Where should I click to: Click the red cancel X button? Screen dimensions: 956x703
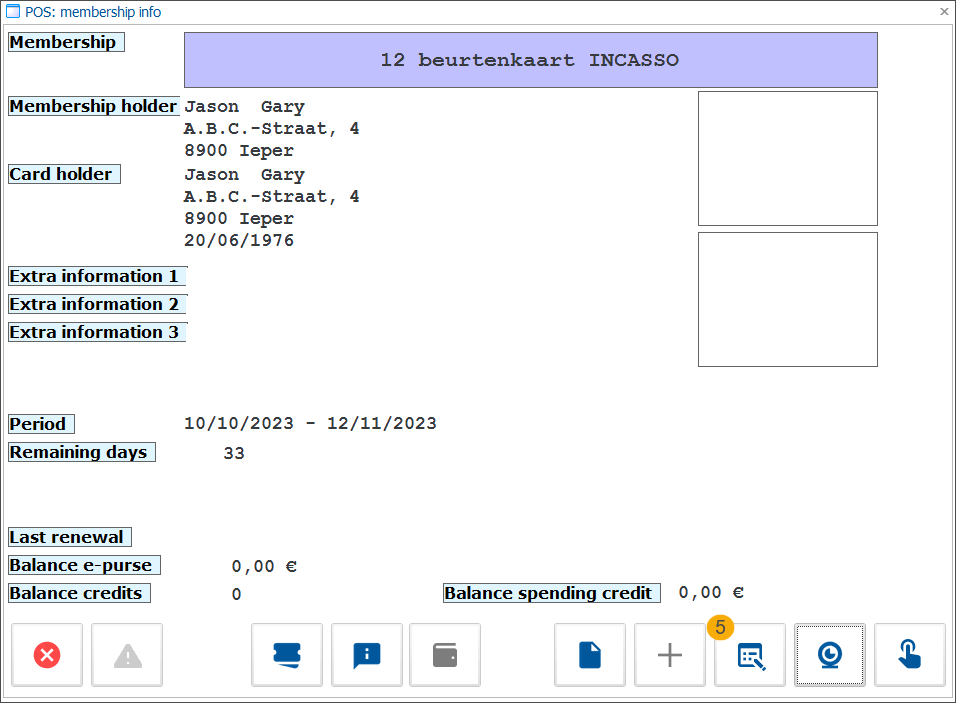click(47, 655)
